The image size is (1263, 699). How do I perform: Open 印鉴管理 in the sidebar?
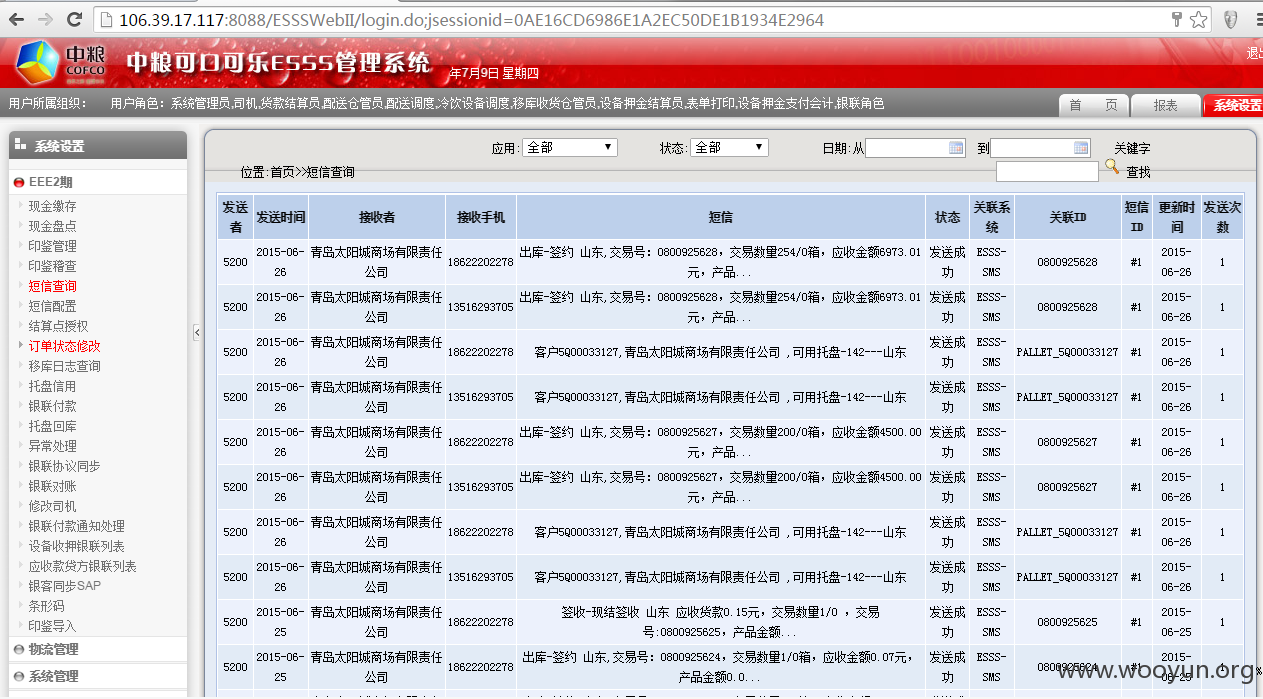(x=52, y=246)
